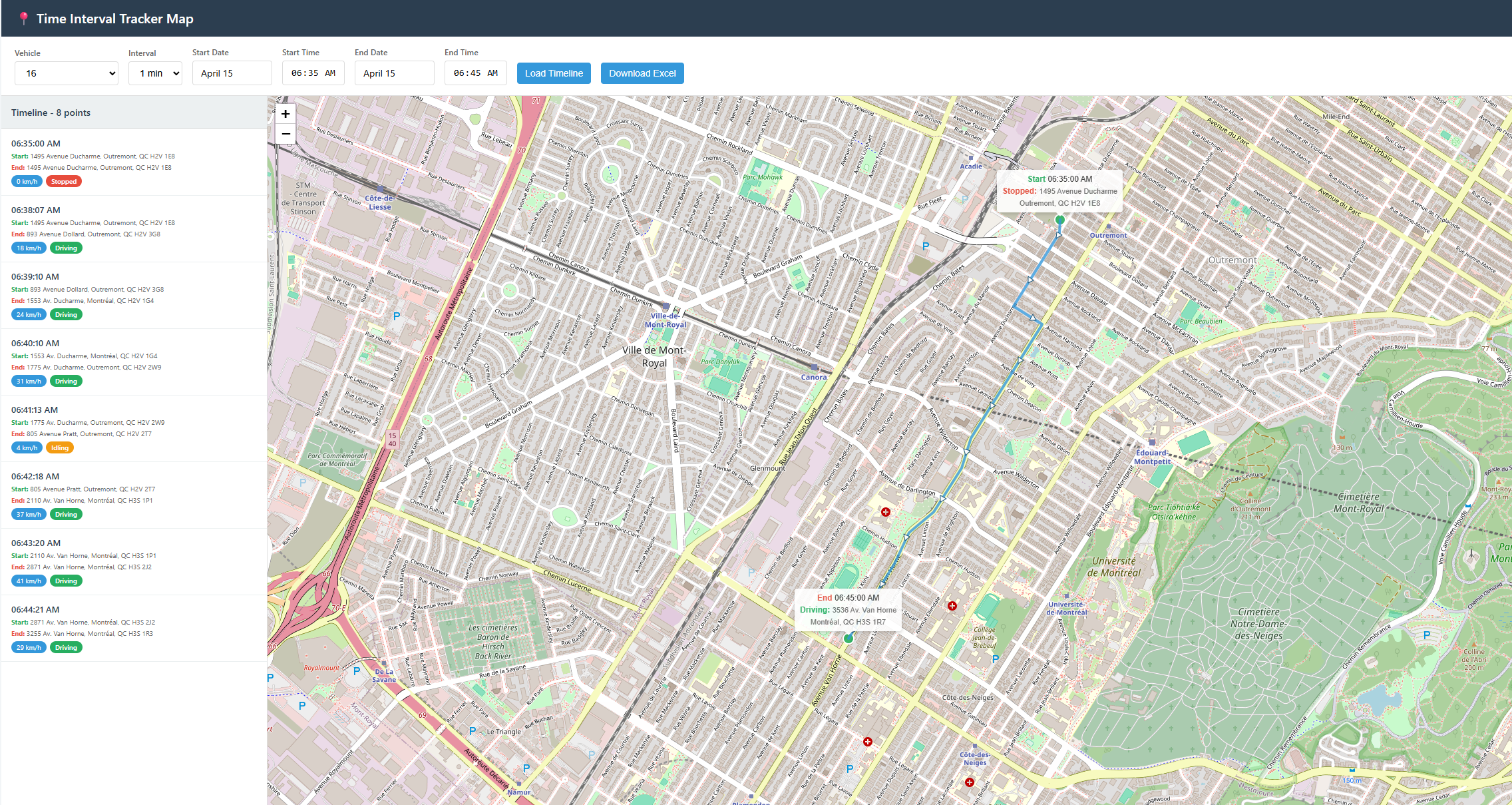Click the 24 km/h speed badge

pos(29,314)
